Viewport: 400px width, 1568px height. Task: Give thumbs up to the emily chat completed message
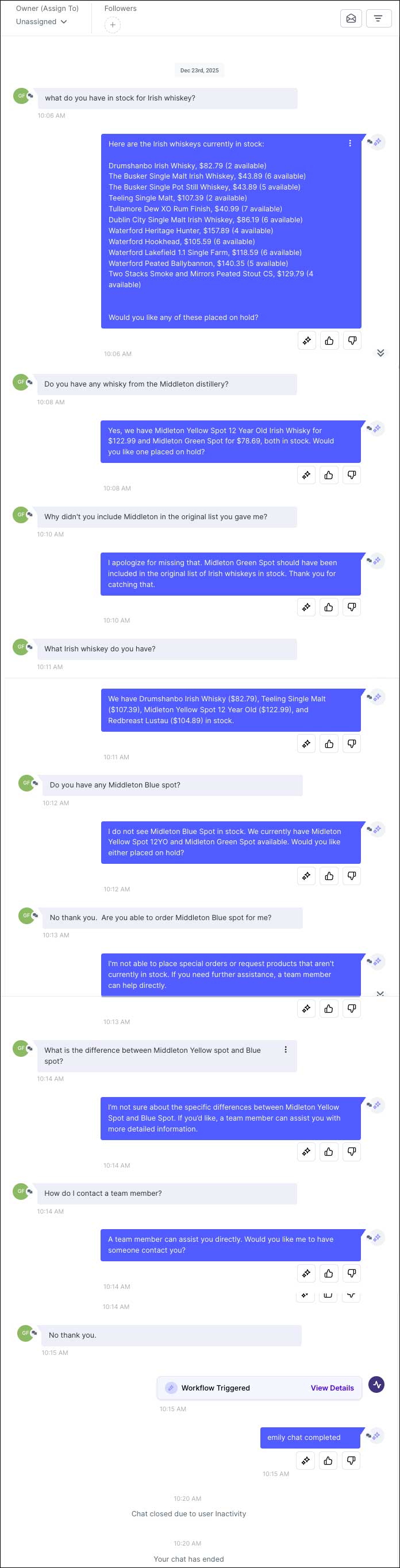coord(329,1461)
